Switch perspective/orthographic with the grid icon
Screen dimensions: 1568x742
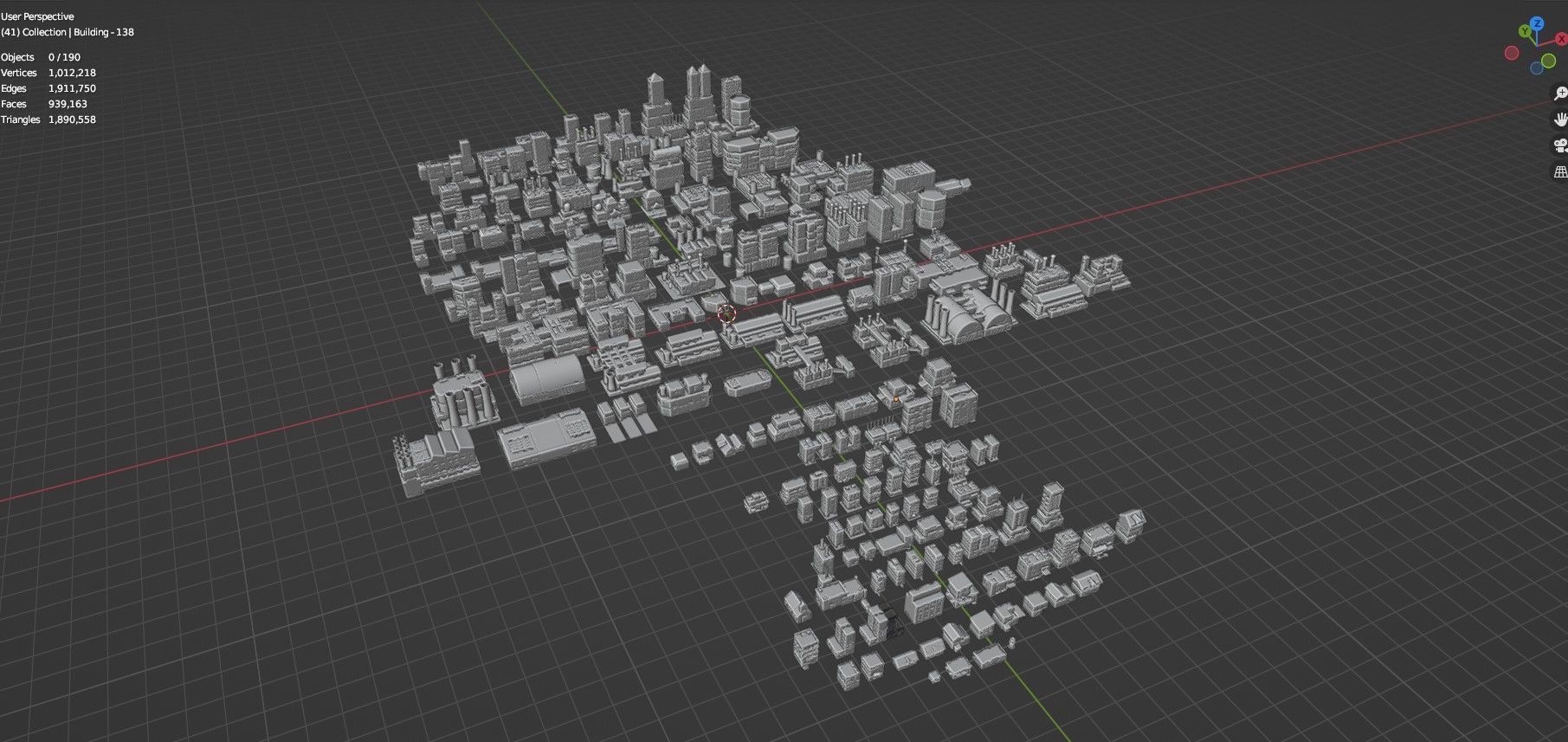coord(1559,172)
